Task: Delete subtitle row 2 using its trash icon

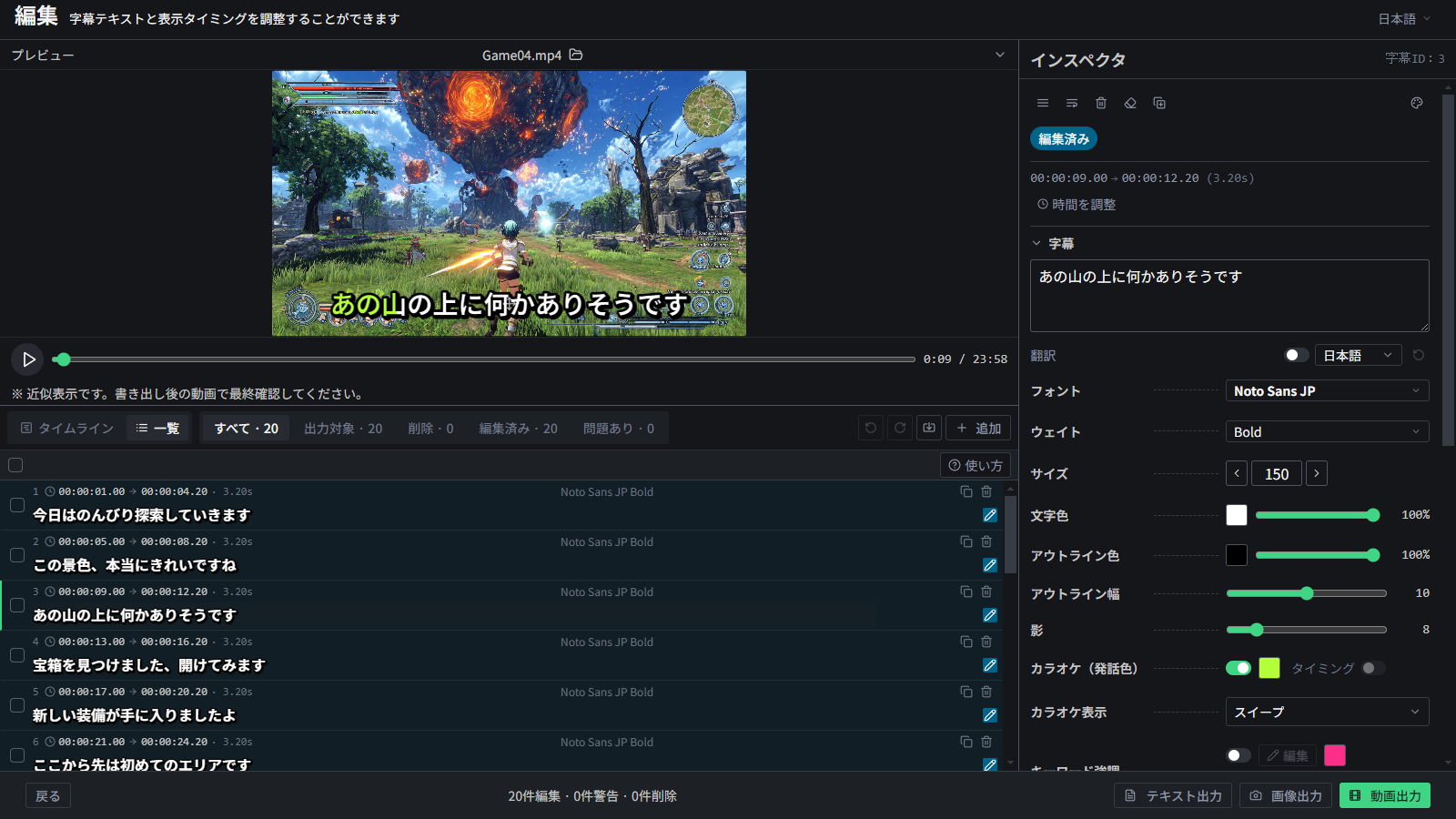Action: (986, 541)
